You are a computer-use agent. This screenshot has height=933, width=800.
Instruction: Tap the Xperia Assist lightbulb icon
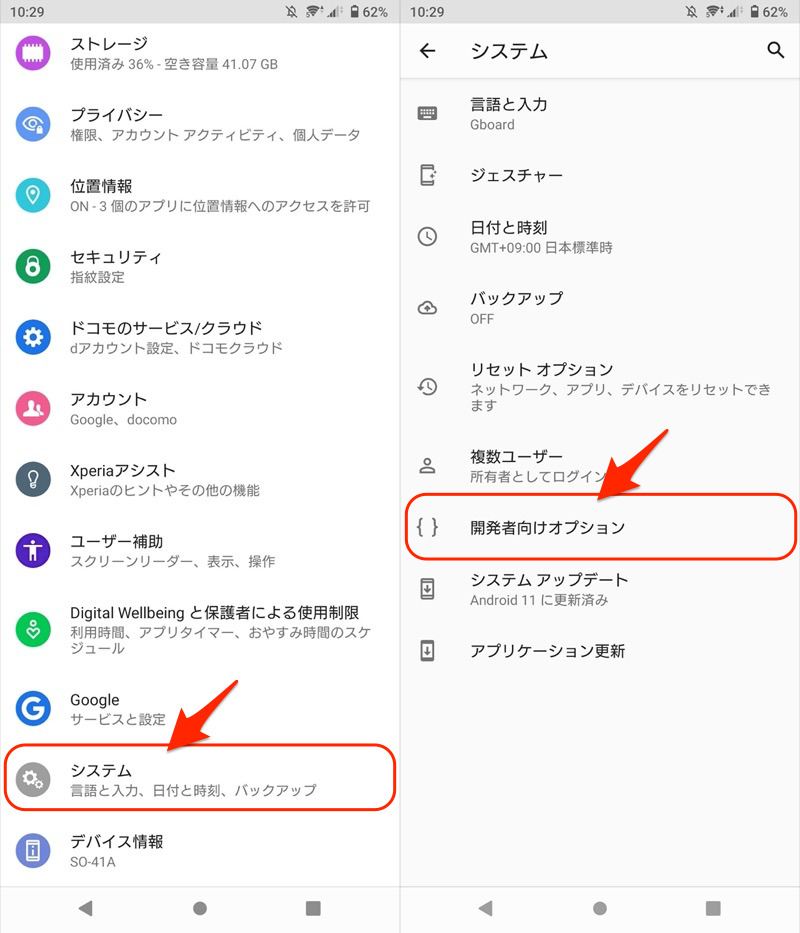click(33, 479)
